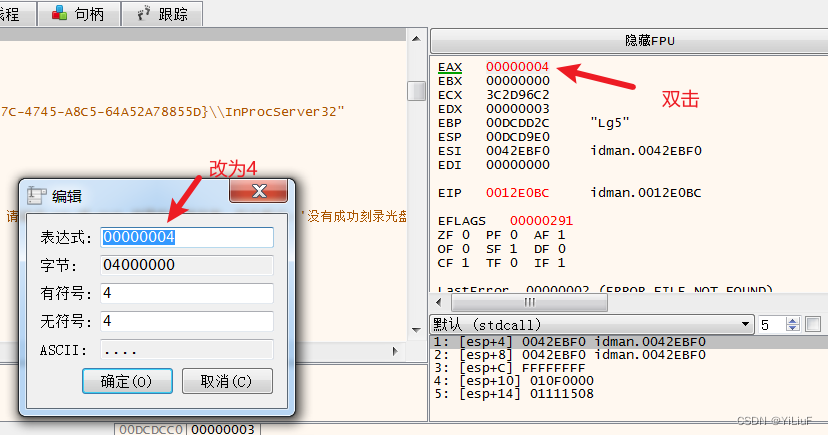828x435 pixels.
Task: Switch to the 句柄 tab
Action: coord(79,14)
